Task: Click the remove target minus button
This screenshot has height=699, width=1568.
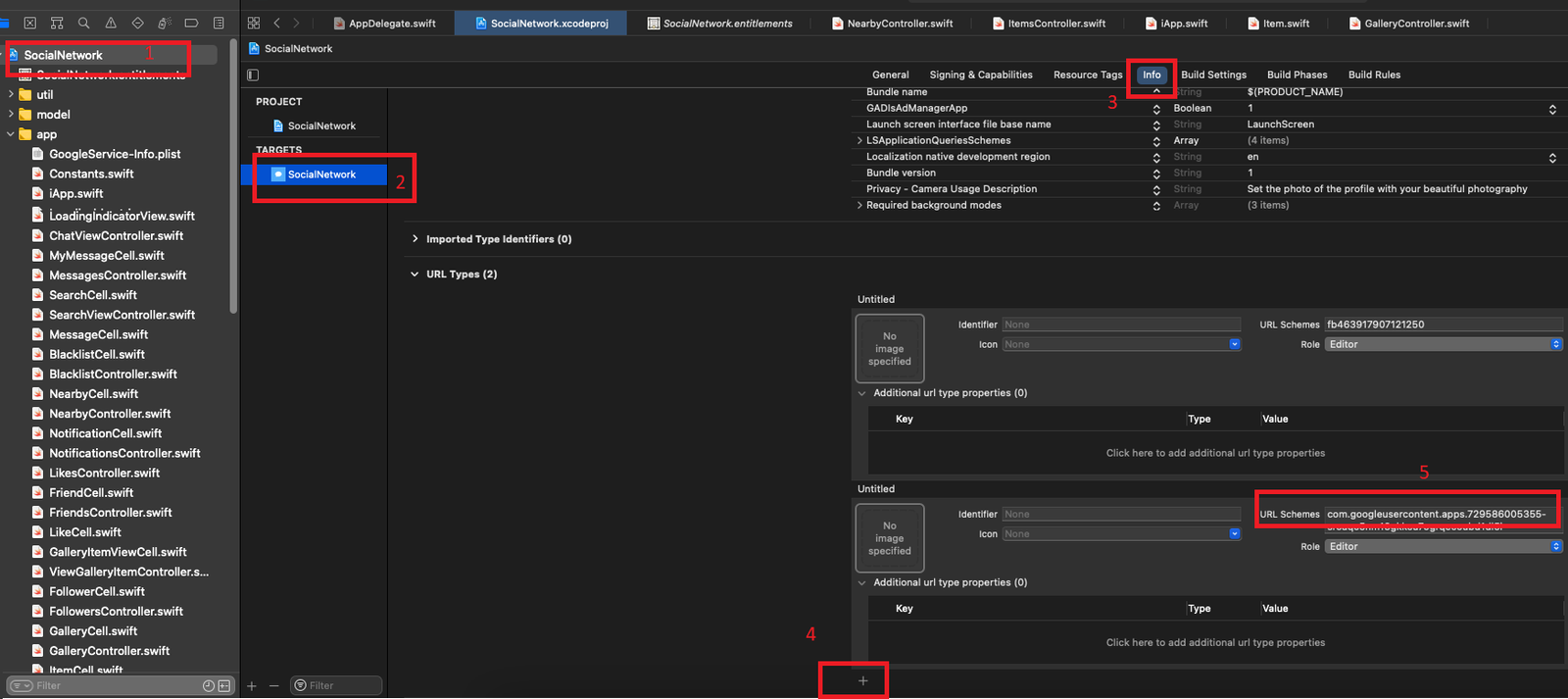Action: pos(273,685)
